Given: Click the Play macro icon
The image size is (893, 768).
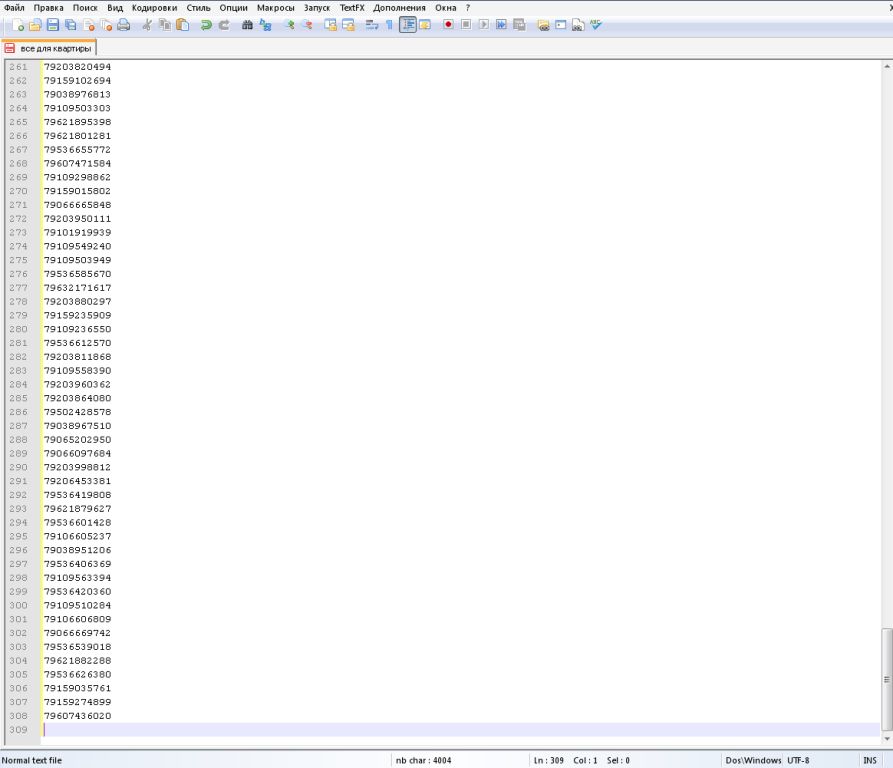Looking at the screenshot, I should click(484, 24).
